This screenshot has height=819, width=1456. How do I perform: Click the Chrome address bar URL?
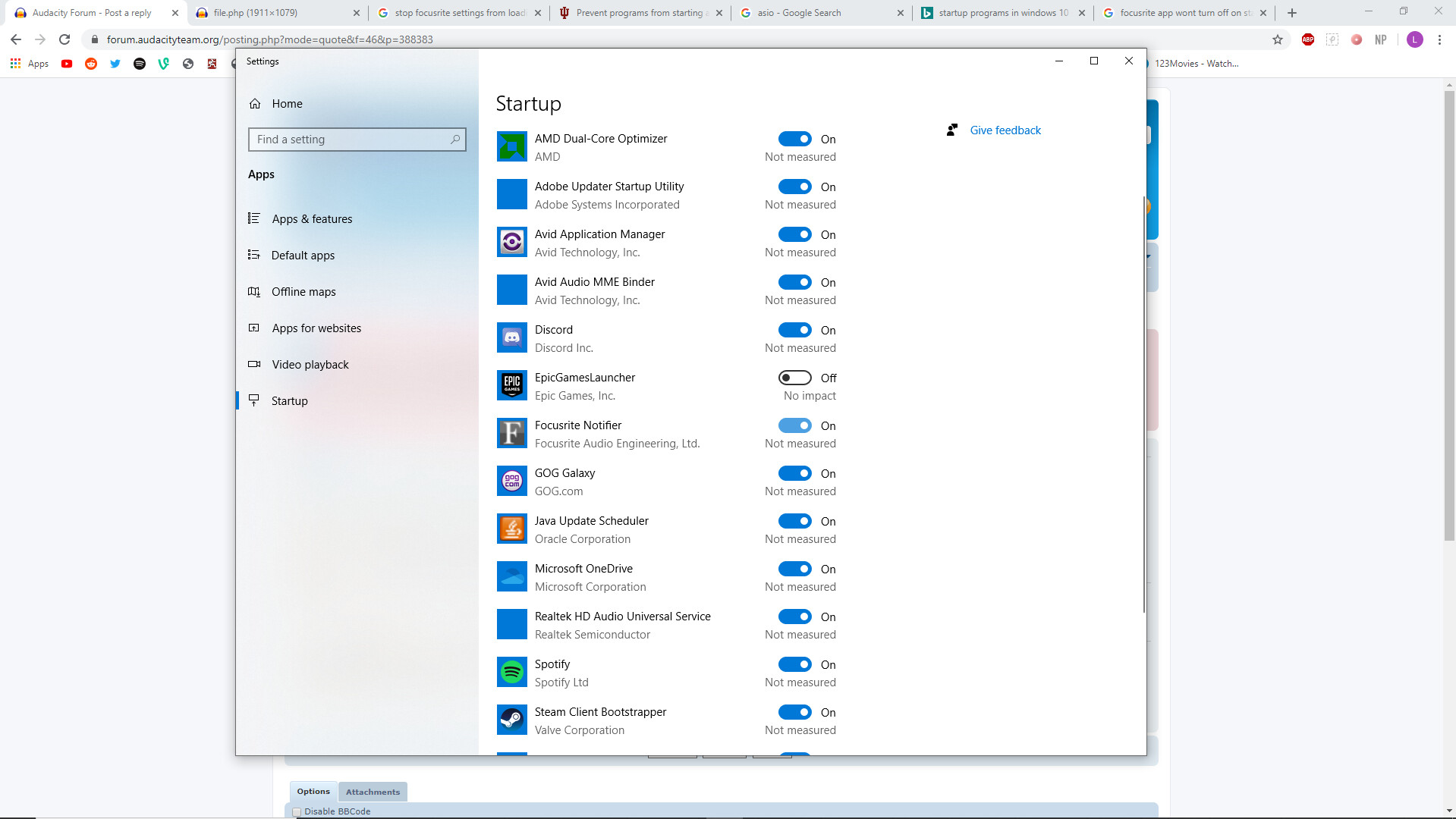click(x=269, y=39)
